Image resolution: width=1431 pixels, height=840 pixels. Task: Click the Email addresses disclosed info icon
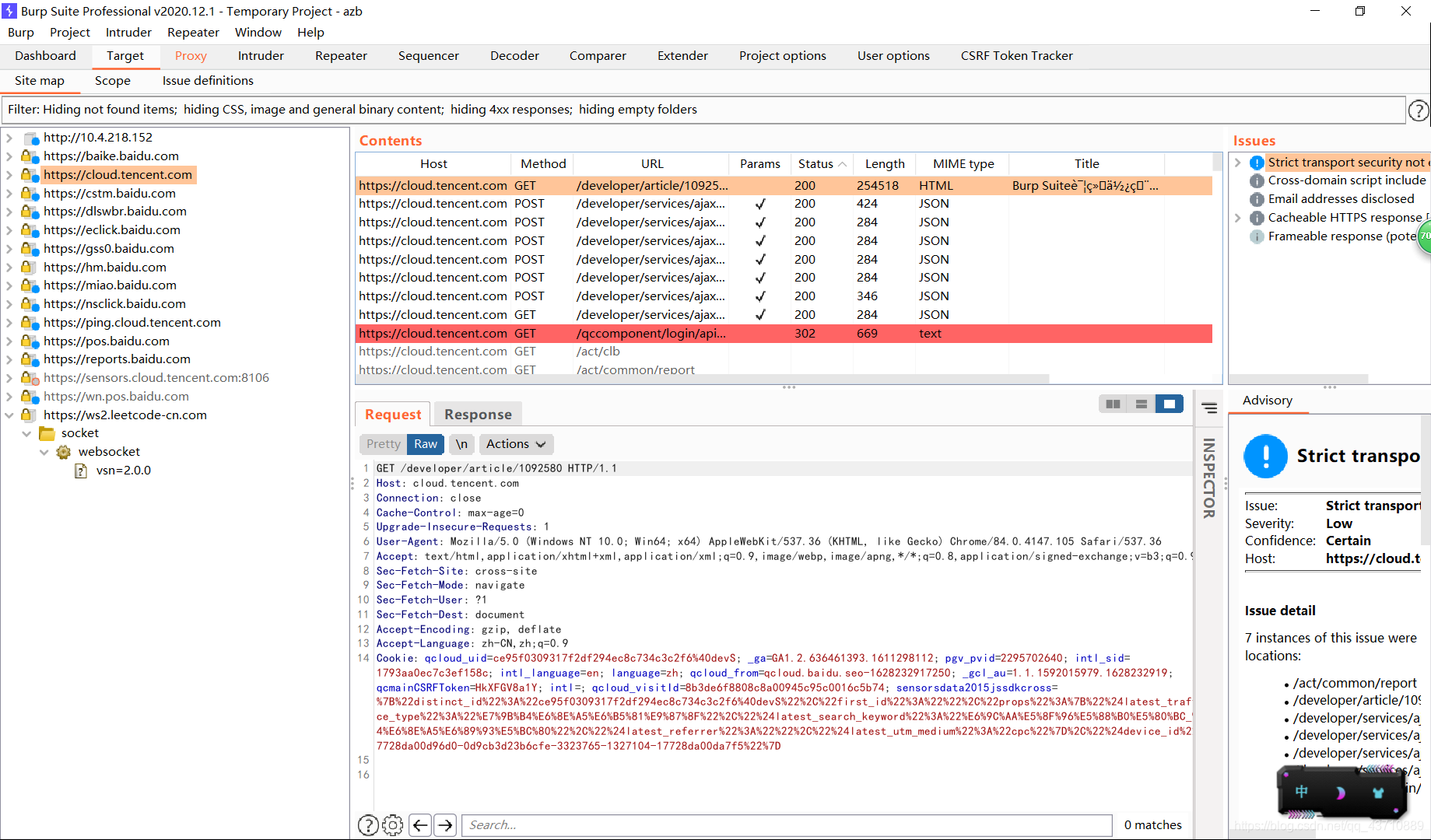pos(1257,199)
